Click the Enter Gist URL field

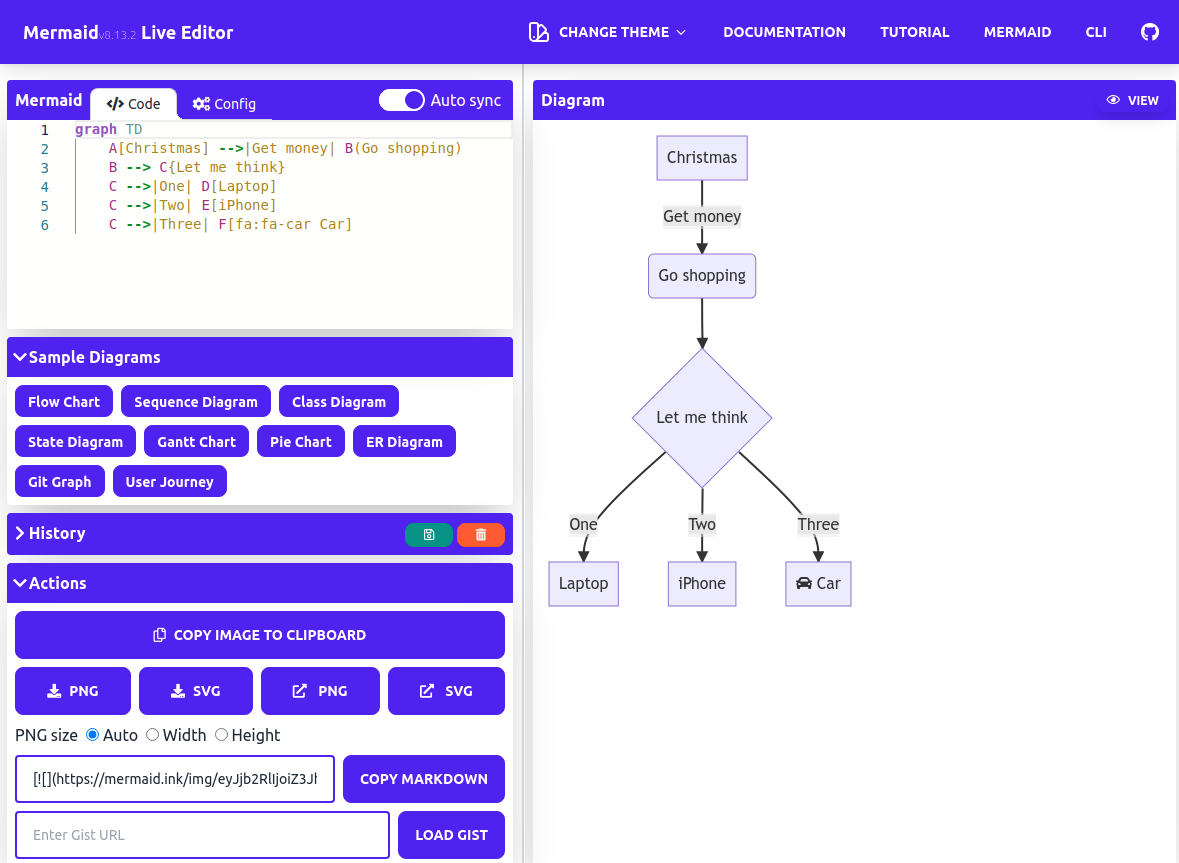point(202,835)
